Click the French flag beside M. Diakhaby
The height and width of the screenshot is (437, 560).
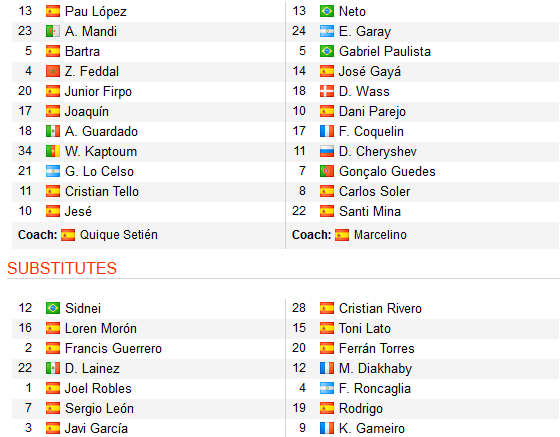[x=327, y=368]
